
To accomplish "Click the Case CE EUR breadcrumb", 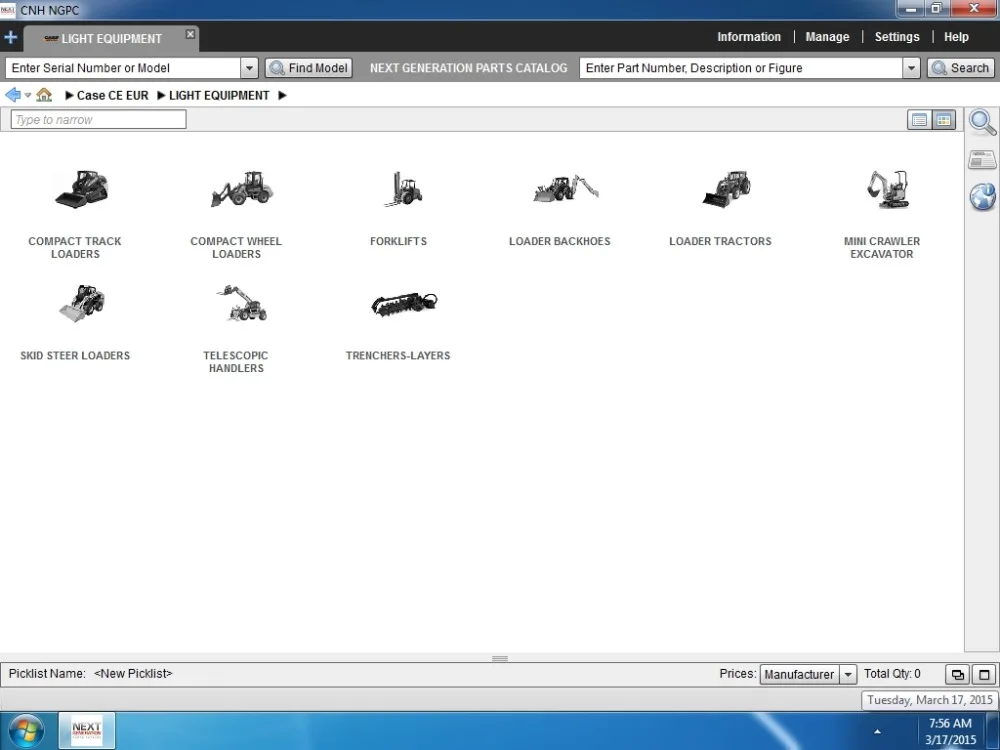I will click(x=112, y=96).
